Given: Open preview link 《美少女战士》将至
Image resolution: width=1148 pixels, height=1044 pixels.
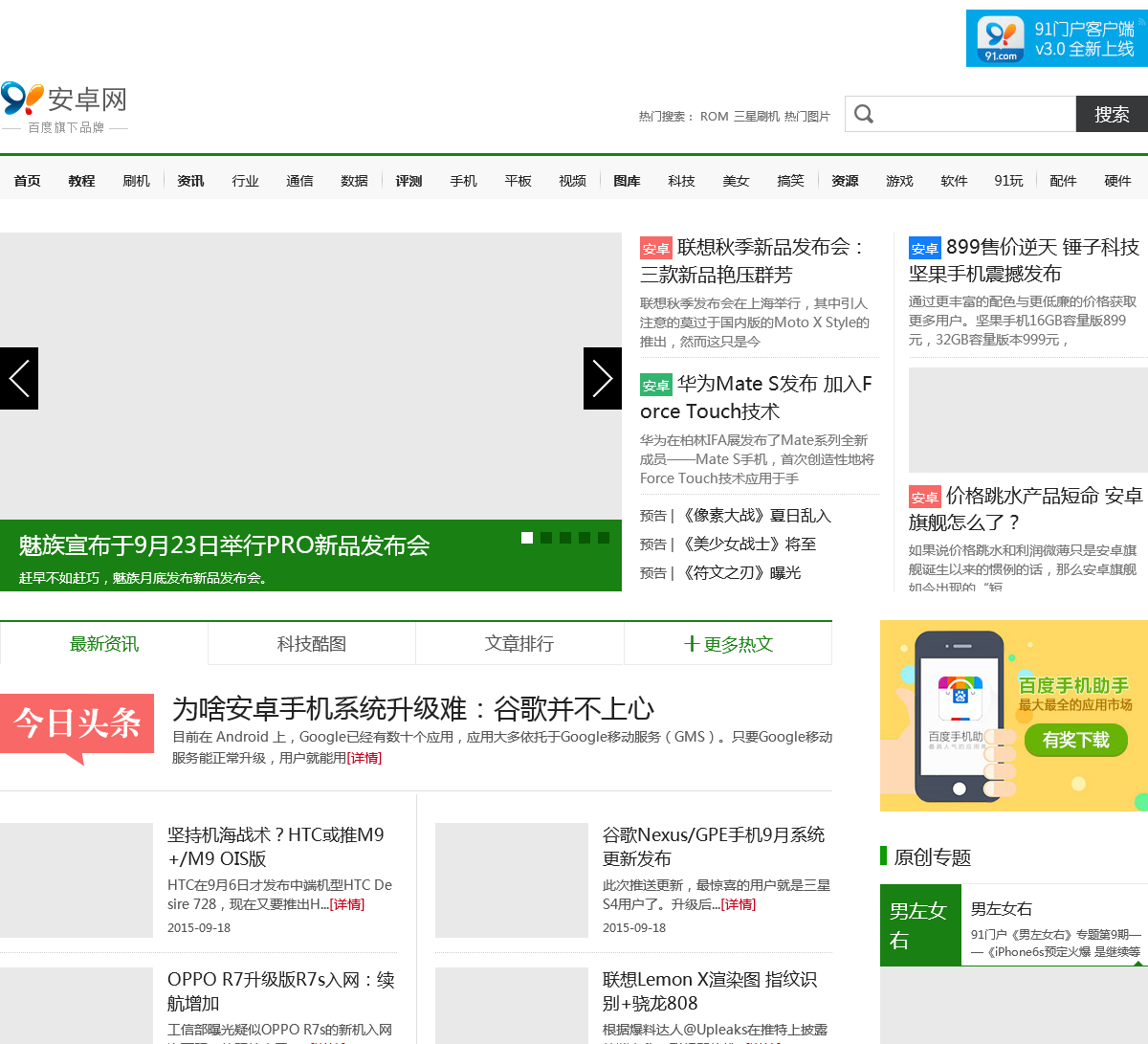Looking at the screenshot, I should click(747, 544).
